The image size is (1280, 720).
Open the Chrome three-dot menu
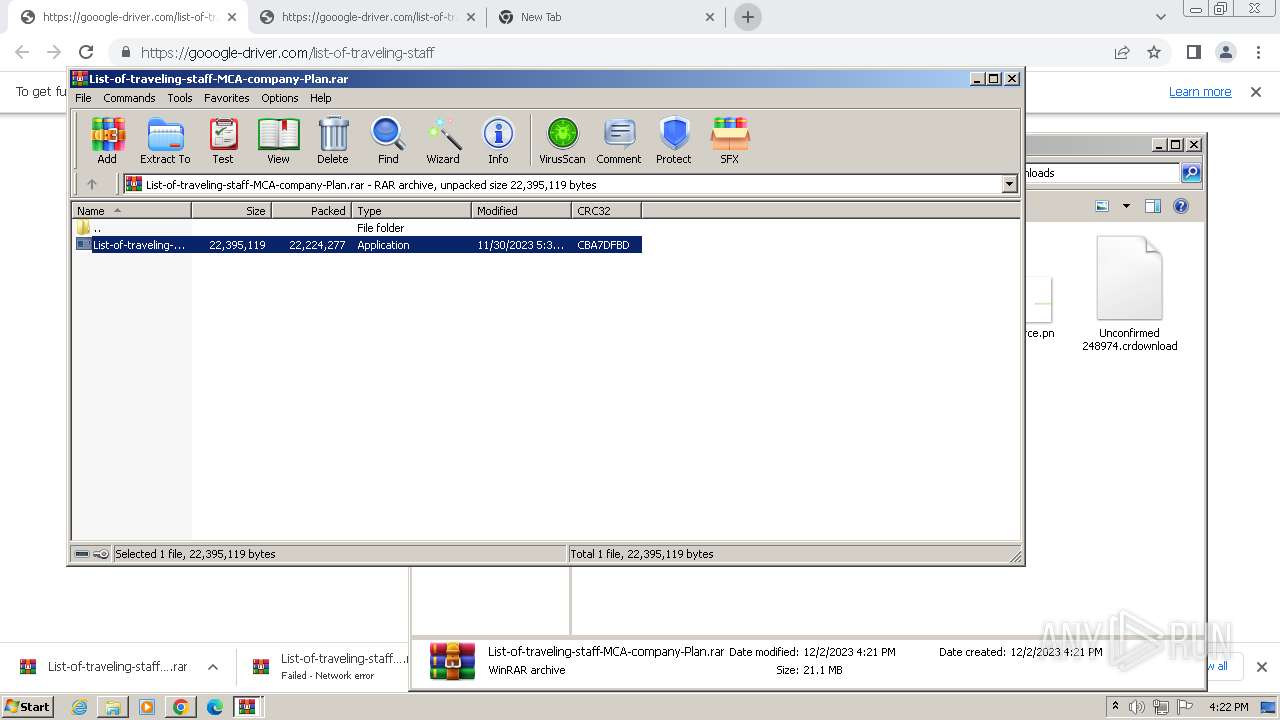click(x=1257, y=53)
